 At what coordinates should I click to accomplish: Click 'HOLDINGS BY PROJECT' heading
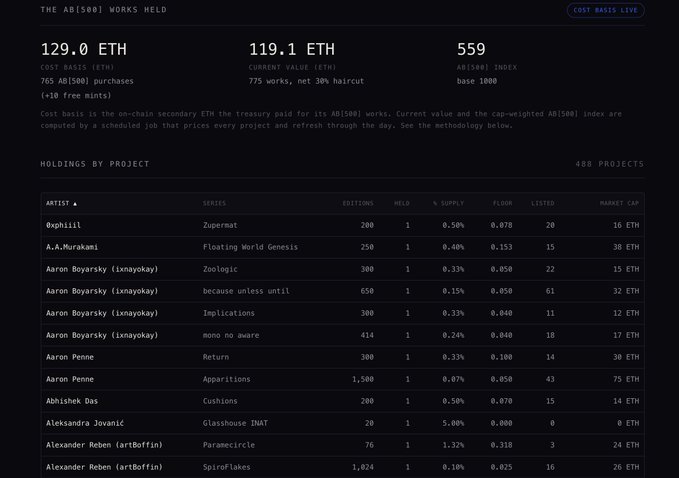[x=95, y=164]
